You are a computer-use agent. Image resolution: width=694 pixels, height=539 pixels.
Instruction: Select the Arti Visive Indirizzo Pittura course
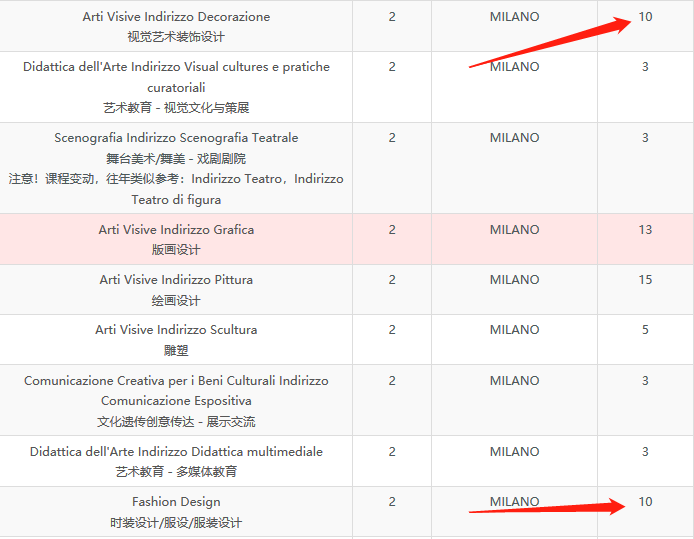(x=176, y=280)
